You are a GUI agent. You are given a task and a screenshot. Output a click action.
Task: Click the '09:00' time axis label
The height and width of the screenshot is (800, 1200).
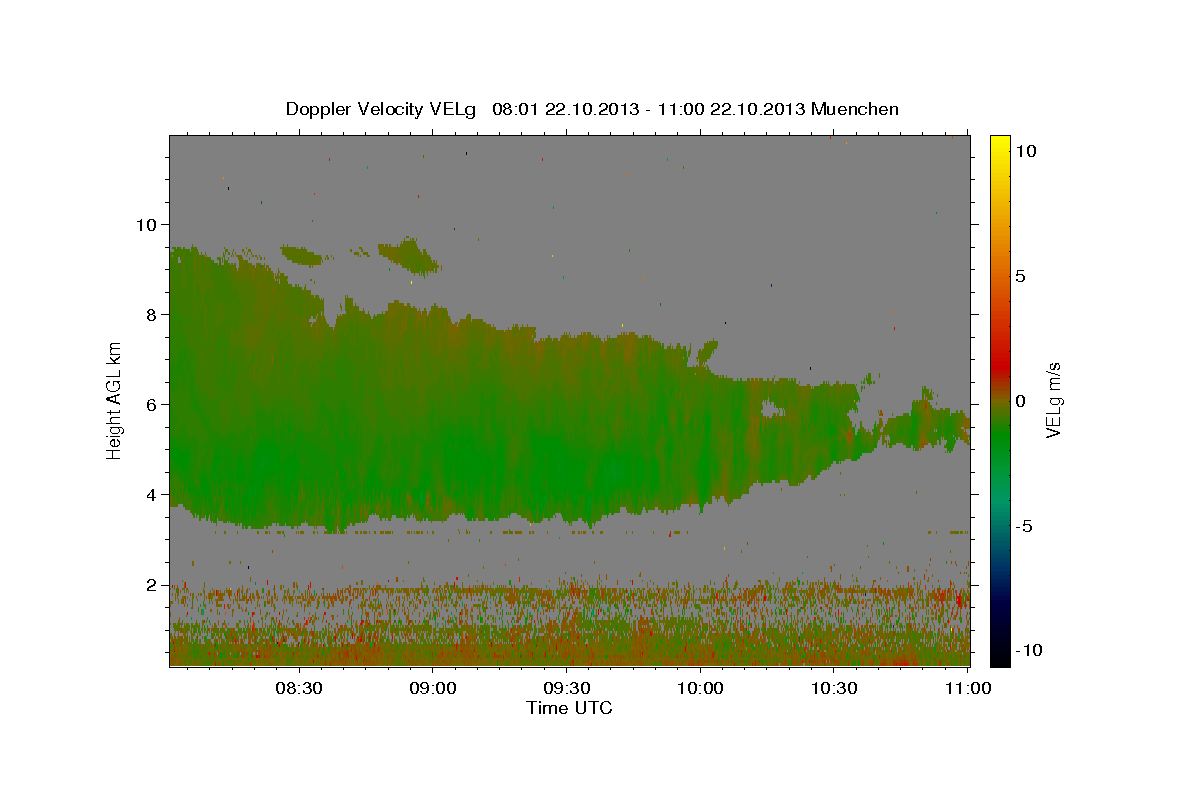(432, 688)
